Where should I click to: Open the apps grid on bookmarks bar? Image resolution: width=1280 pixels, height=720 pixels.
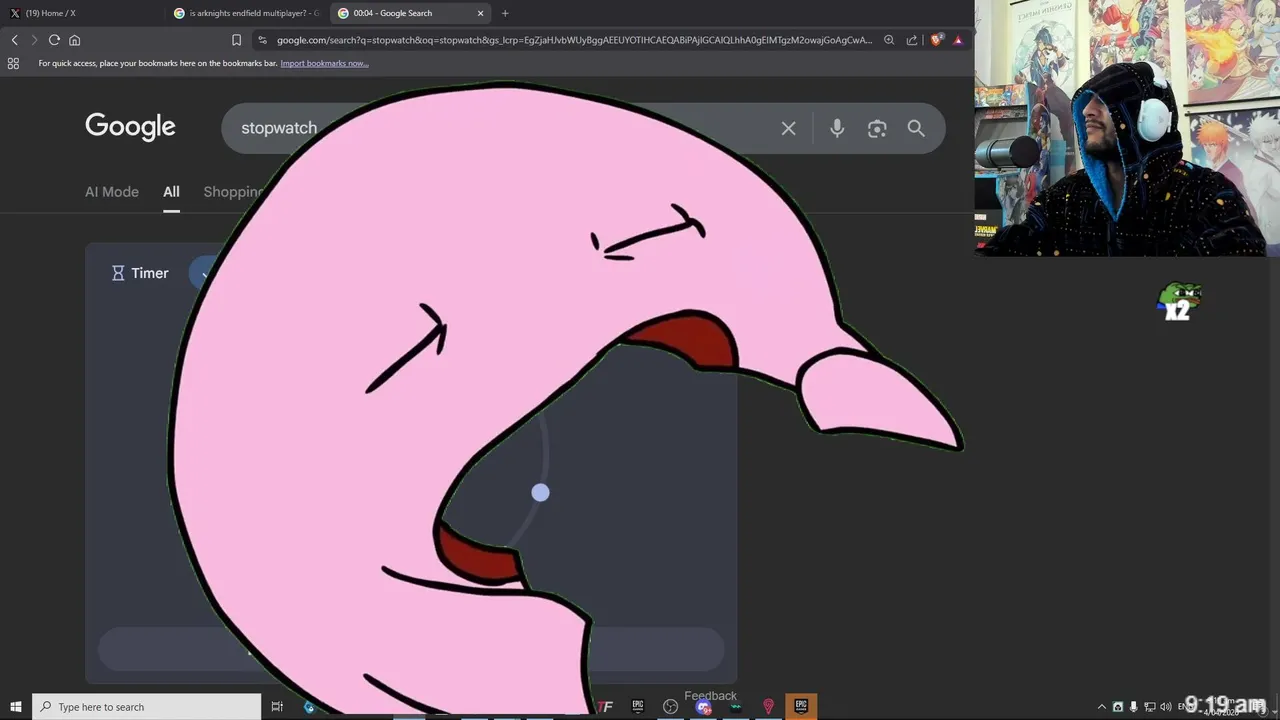click(13, 63)
